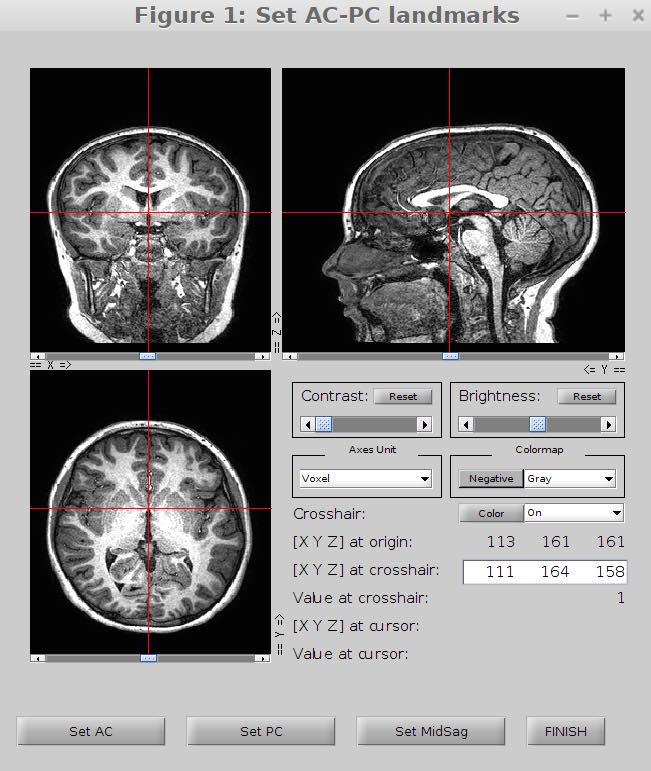Click FINISH to complete landmarks

[566, 731]
